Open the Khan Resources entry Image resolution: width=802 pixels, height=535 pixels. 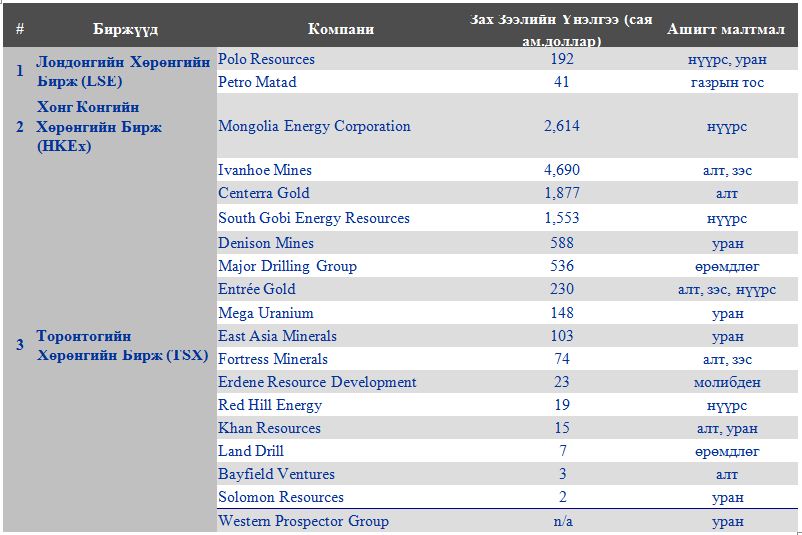coord(269,428)
